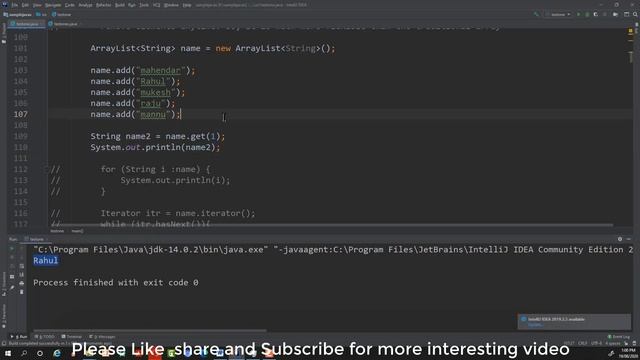
Task: Click Update link in IntelliJ notification
Action: (x=535, y=325)
